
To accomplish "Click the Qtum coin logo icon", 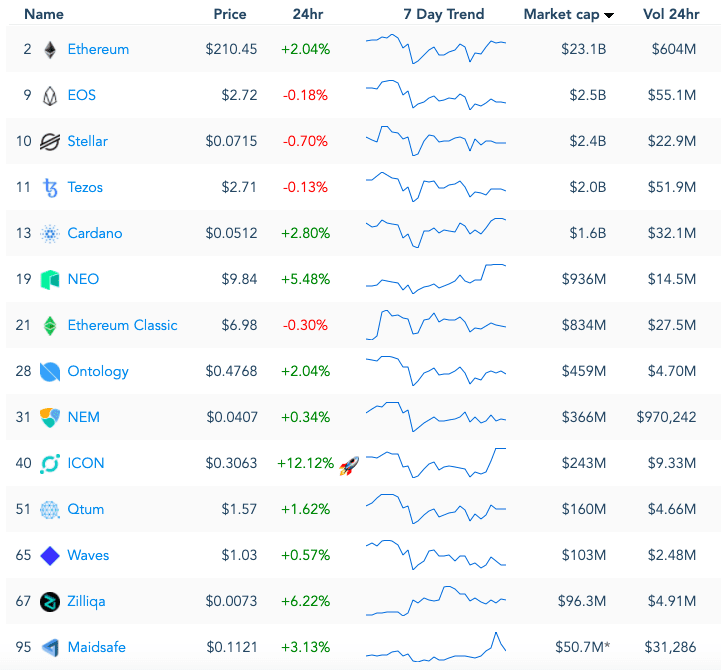I will point(50,510).
